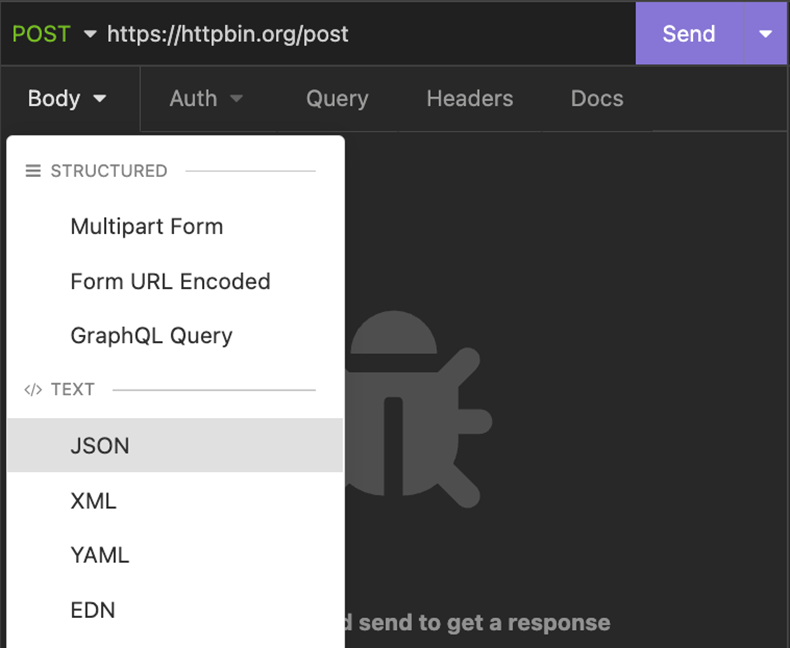
Task: Choose XML as the body type
Action: point(93,500)
